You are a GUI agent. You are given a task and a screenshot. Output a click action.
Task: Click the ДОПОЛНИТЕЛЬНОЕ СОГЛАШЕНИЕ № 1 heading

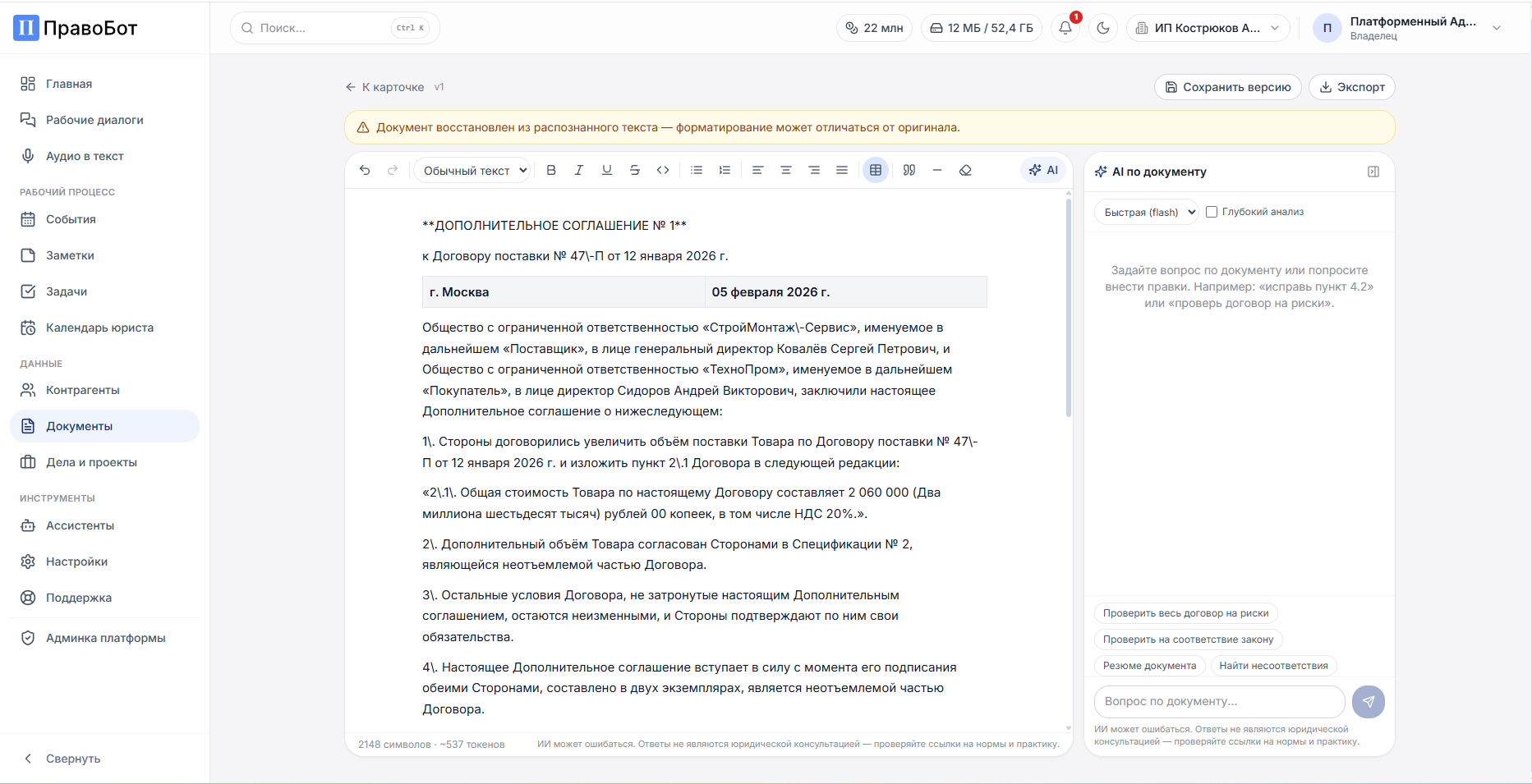click(554, 226)
